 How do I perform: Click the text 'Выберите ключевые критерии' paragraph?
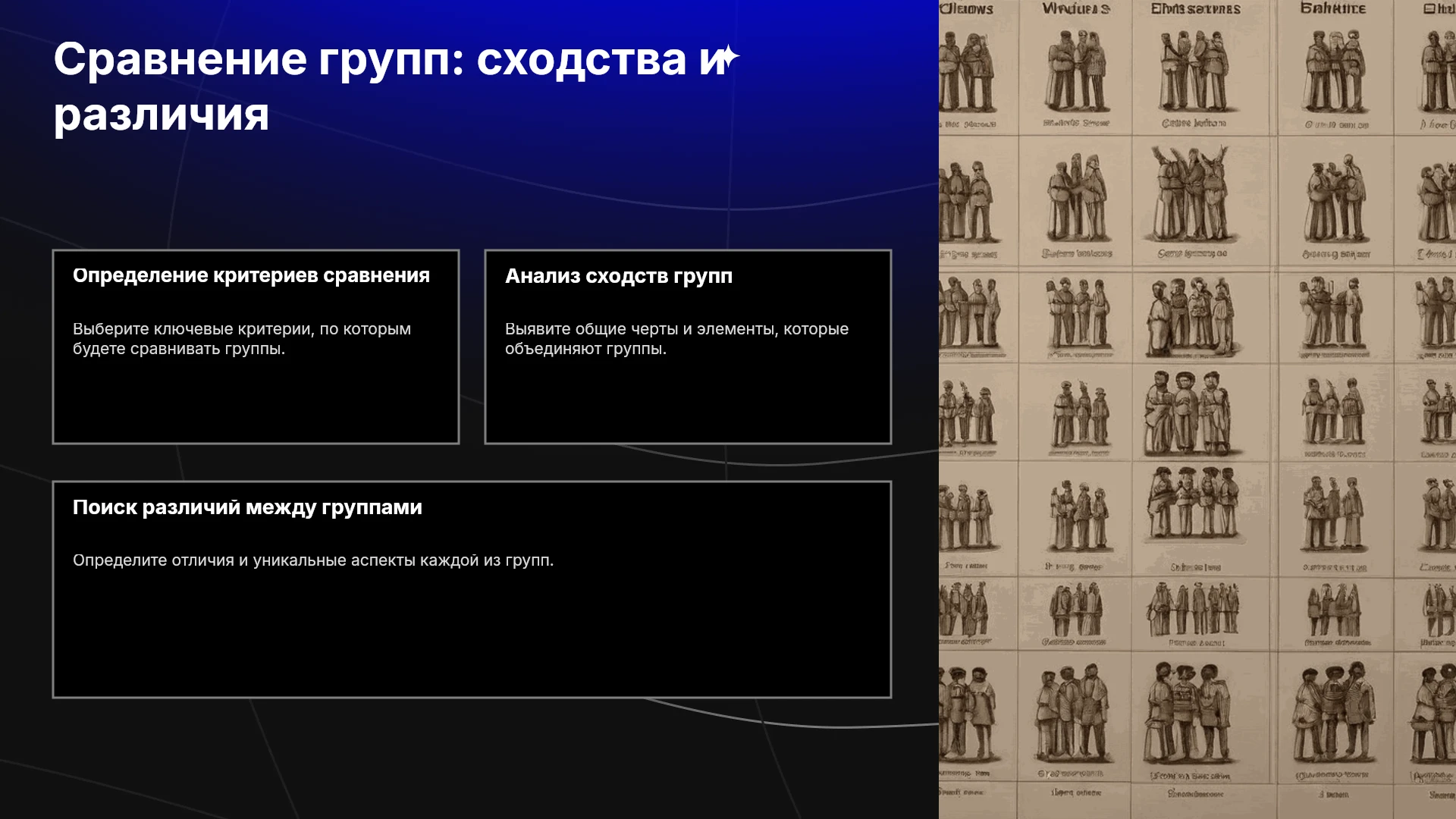click(x=242, y=339)
